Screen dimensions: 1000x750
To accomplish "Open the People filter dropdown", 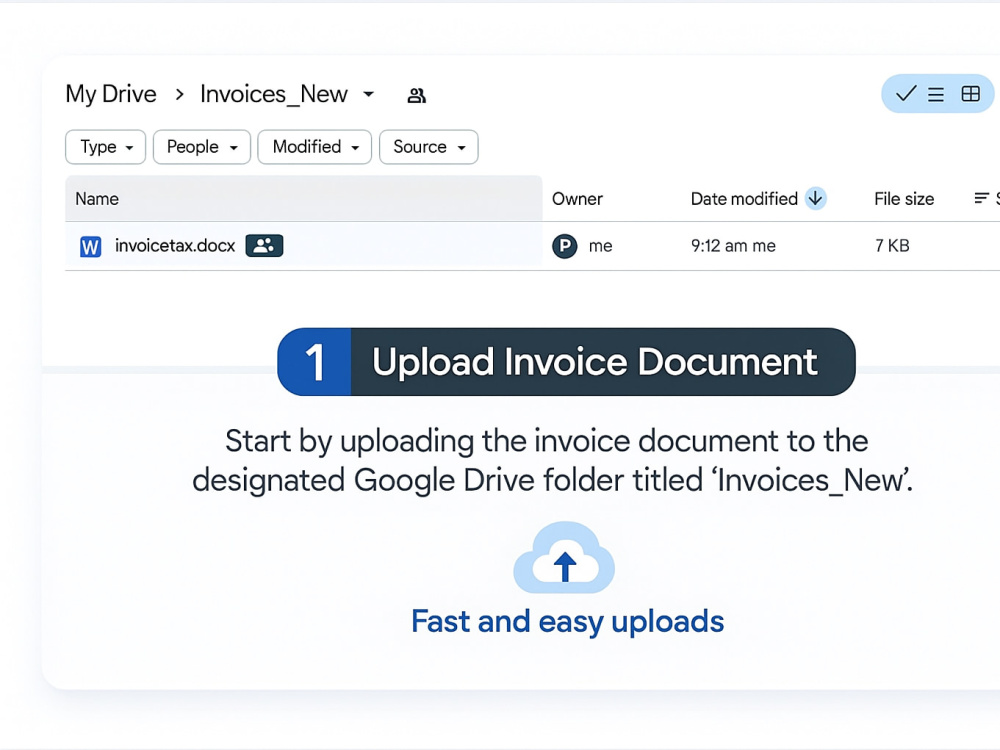I will tap(202, 147).
